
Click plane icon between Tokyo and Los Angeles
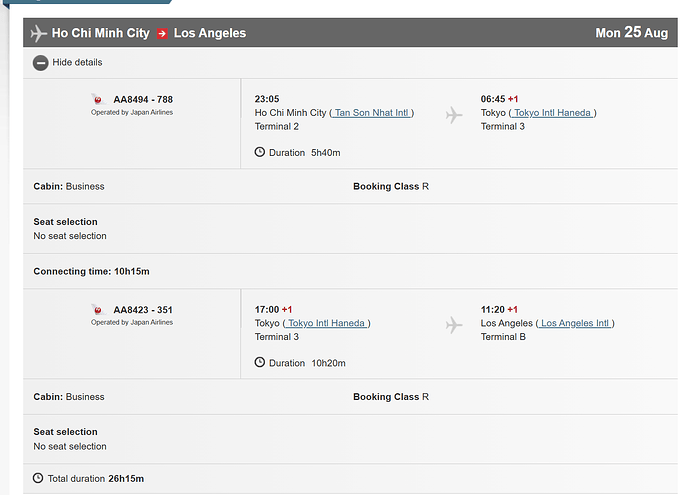click(x=454, y=326)
